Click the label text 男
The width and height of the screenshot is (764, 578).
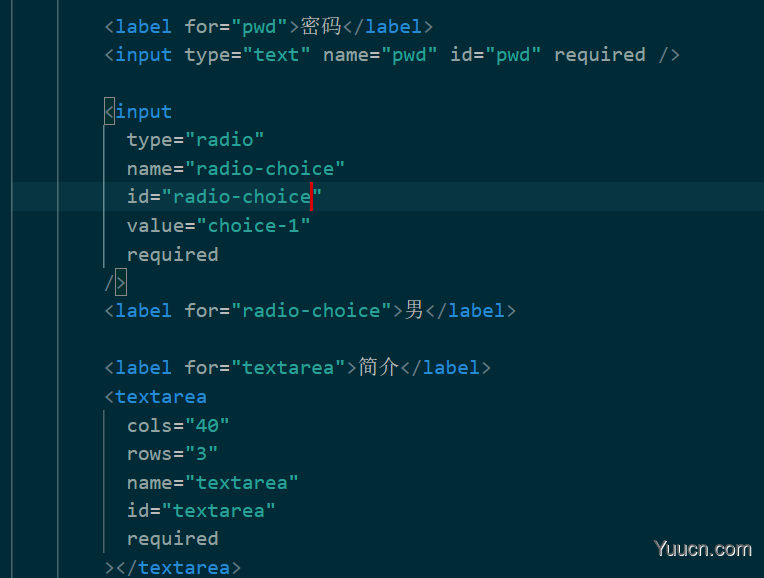(414, 310)
